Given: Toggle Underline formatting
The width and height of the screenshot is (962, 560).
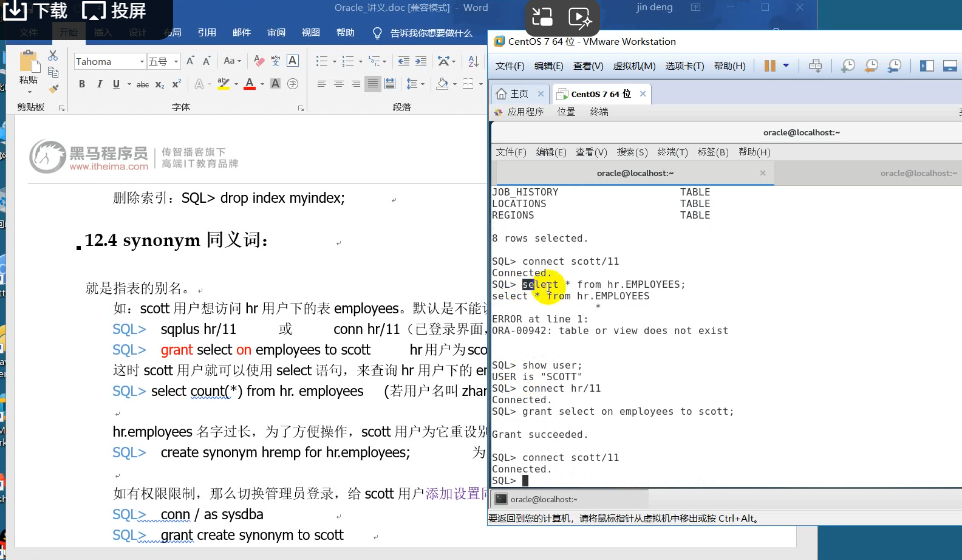Looking at the screenshot, I should (x=116, y=84).
